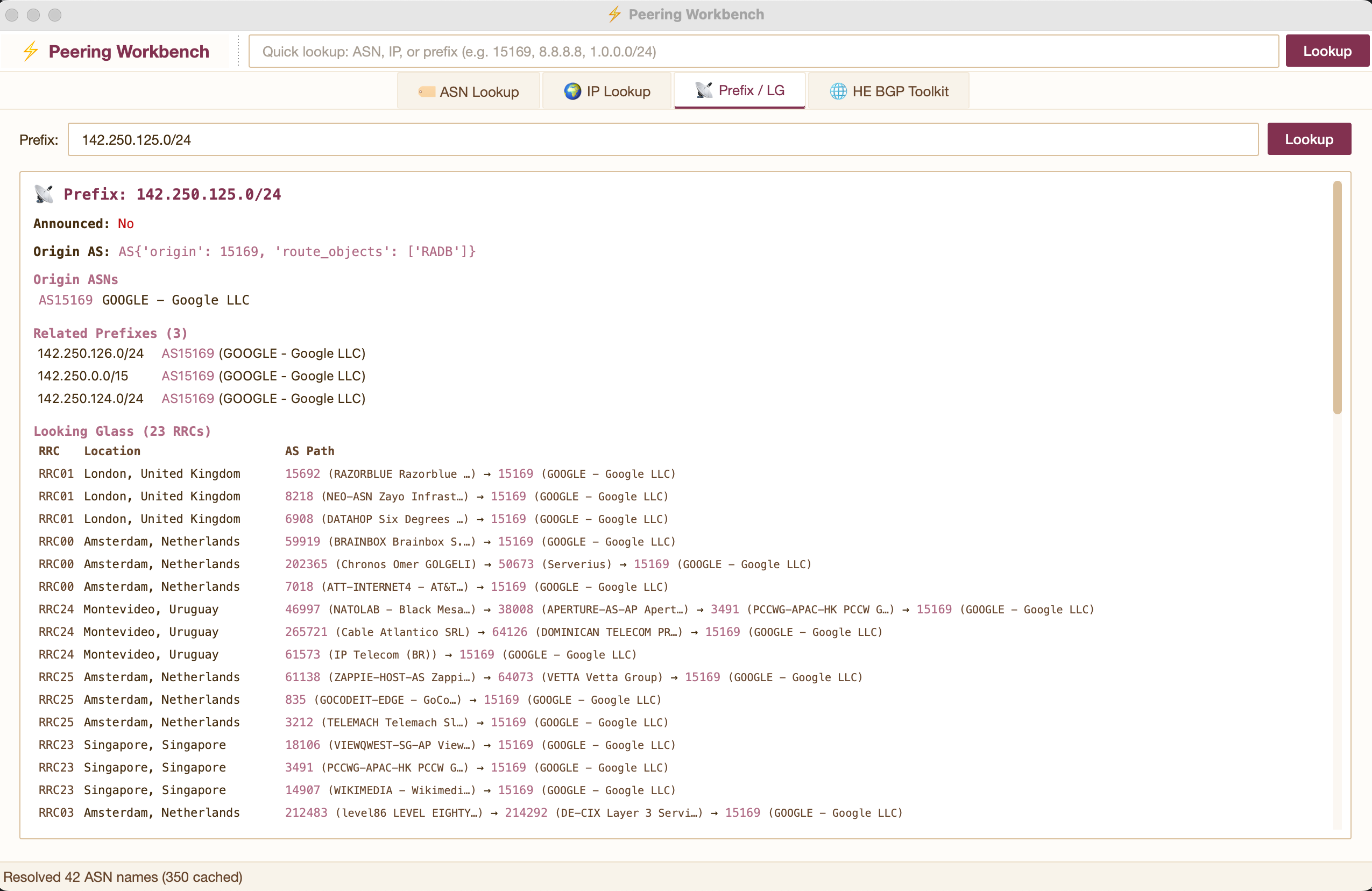This screenshot has width=1372, height=891.
Task: Click ASN 18106 VIEWQWEST-SG-AP
Action: point(302,745)
